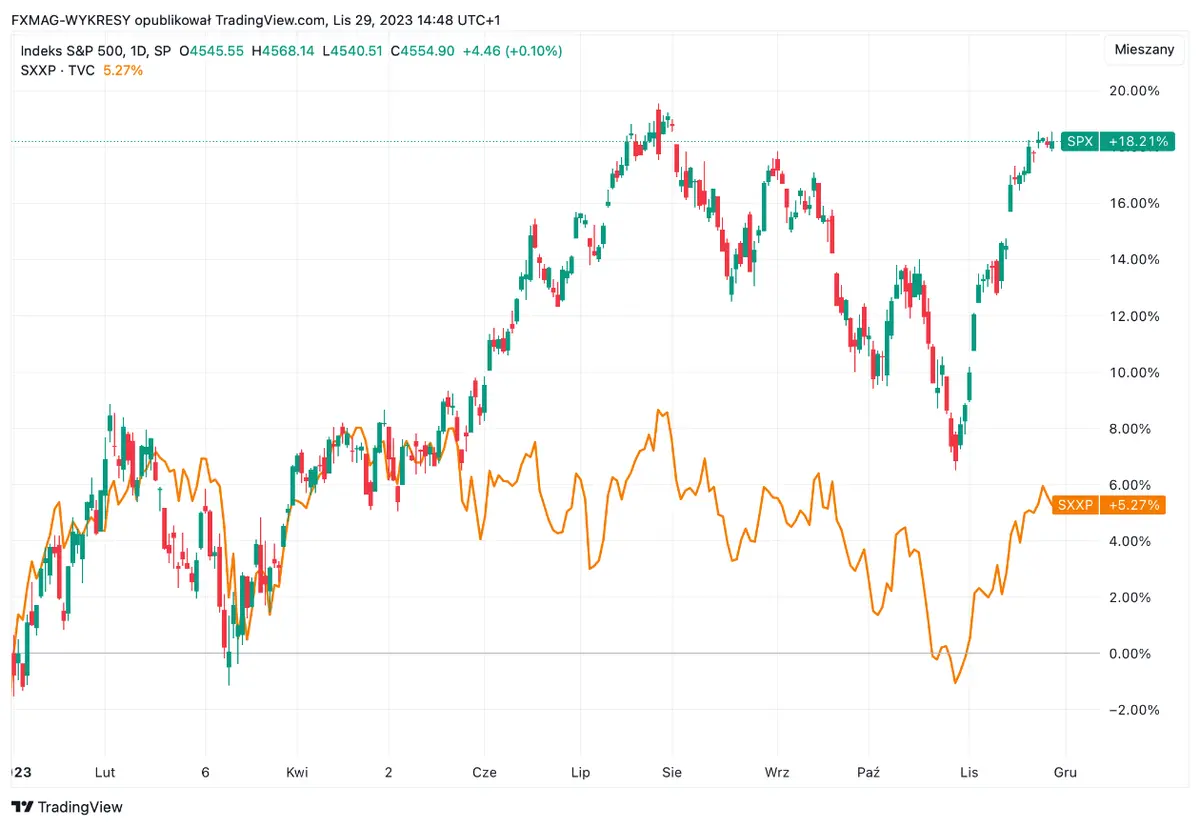The image size is (1200, 827).
Task: Click the TradingView logo icon
Action: (22, 807)
